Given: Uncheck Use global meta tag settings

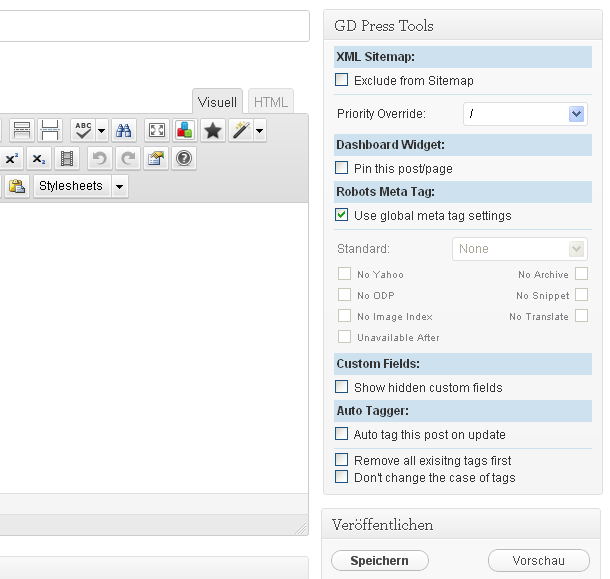Looking at the screenshot, I should pos(342,215).
